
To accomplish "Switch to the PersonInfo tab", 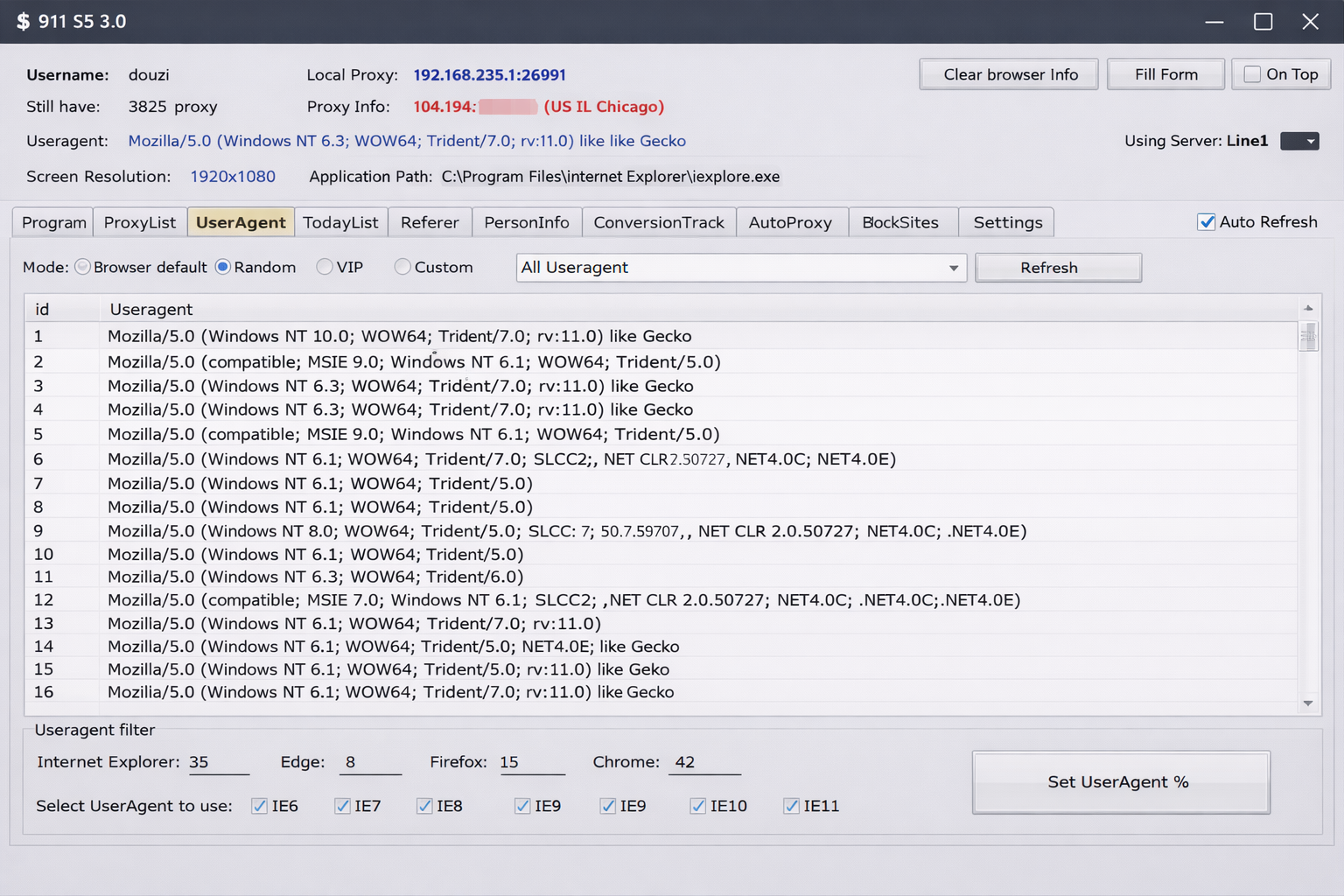I will click(527, 221).
